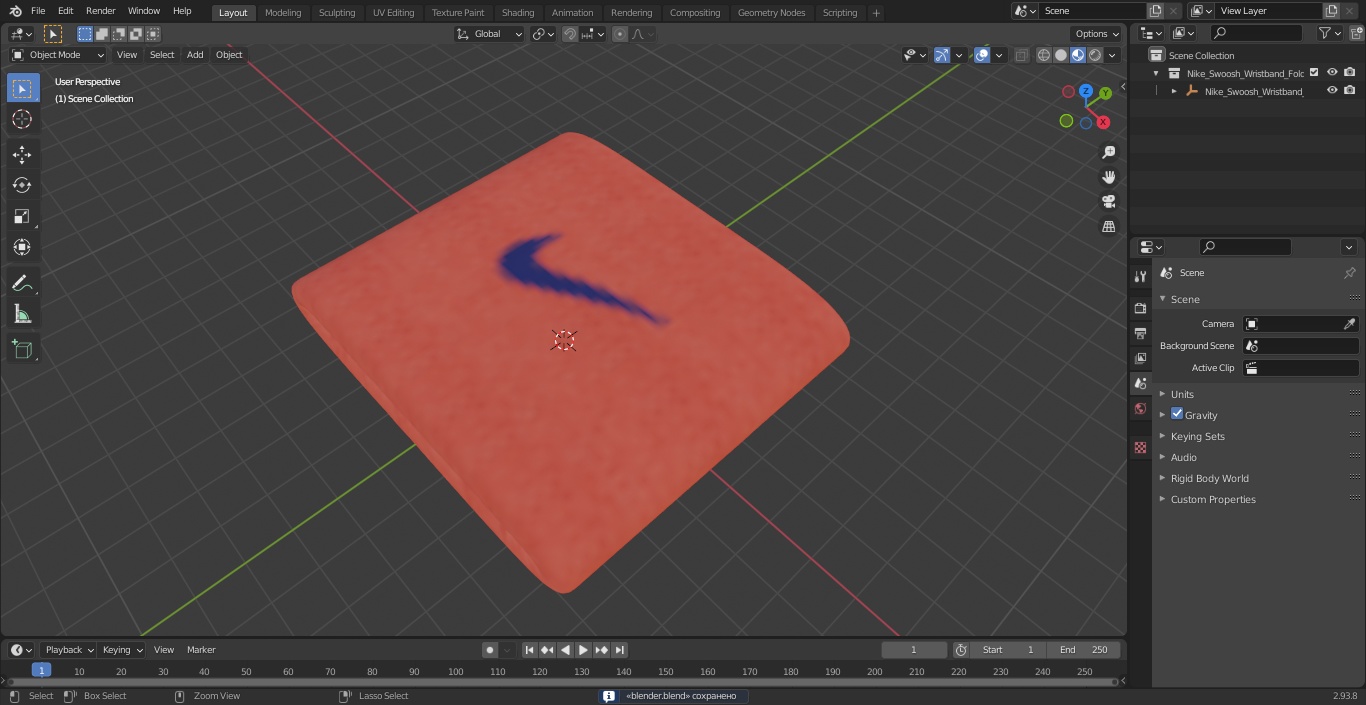
Task: Switch to rendered viewport shading
Action: click(x=1095, y=55)
